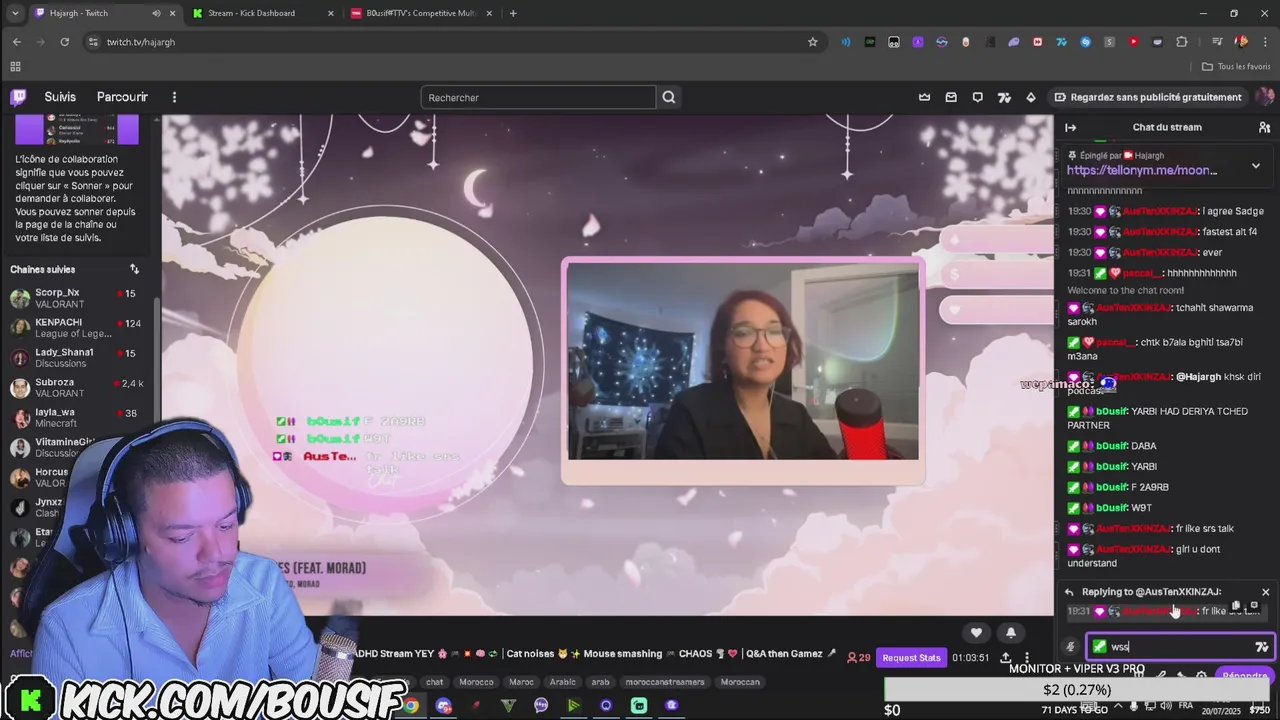The width and height of the screenshot is (1280, 720).
Task: Open the browser extensions puzzle icon
Action: pos(1182,42)
